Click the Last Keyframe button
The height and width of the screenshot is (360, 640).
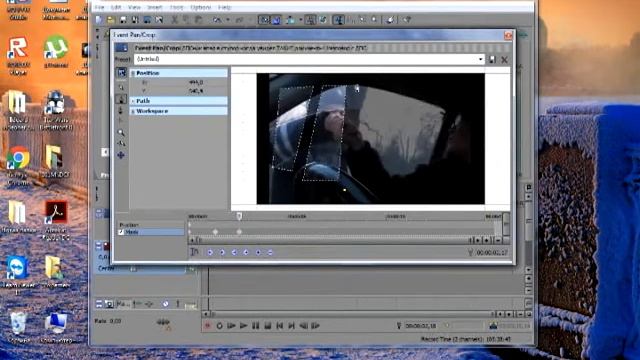(246, 252)
